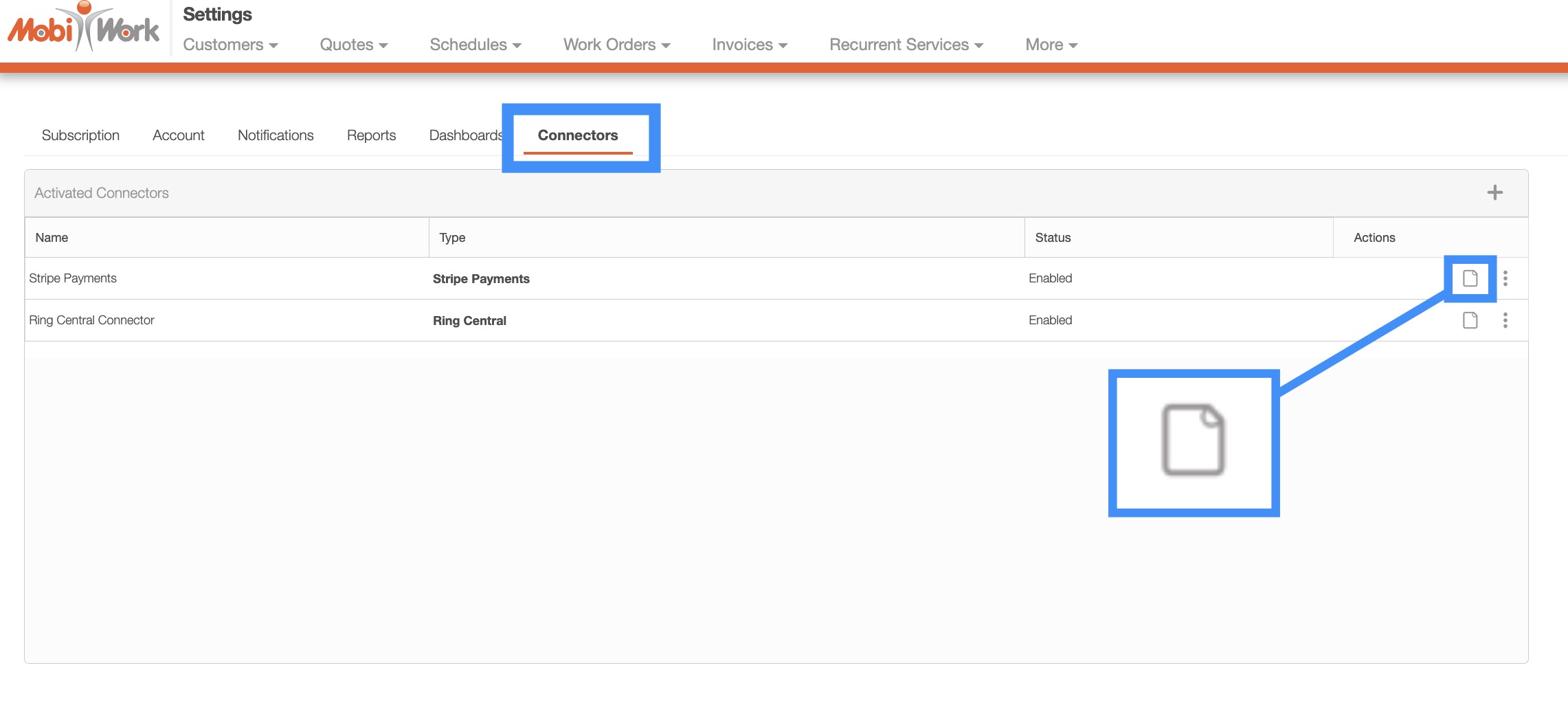Switch to the Subscription tab
Viewport: 1568px width, 705px height.
tap(80, 135)
